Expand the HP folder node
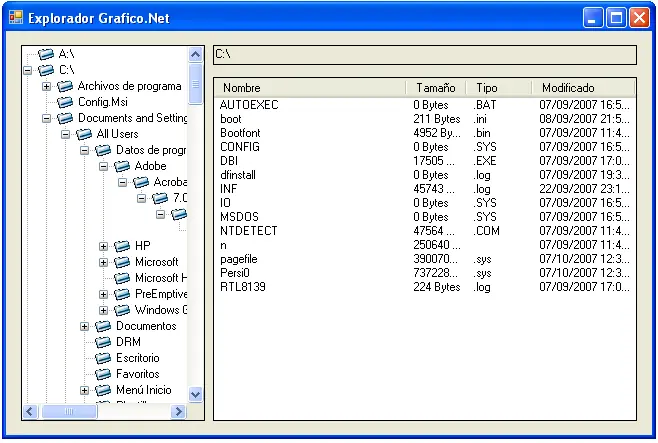Viewport: 658px width, 443px height. 105,246
